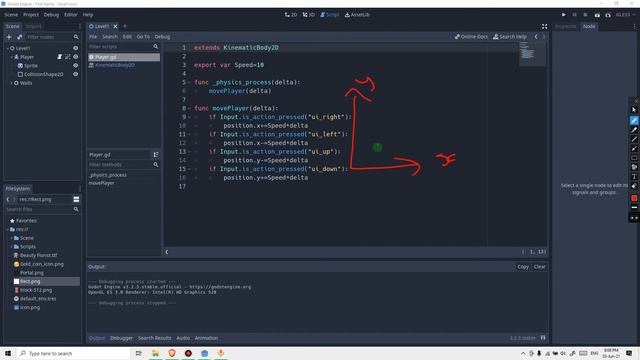Click the FileSystem search magnifier icon
This screenshot has height=360, width=640.
tap(76, 209)
